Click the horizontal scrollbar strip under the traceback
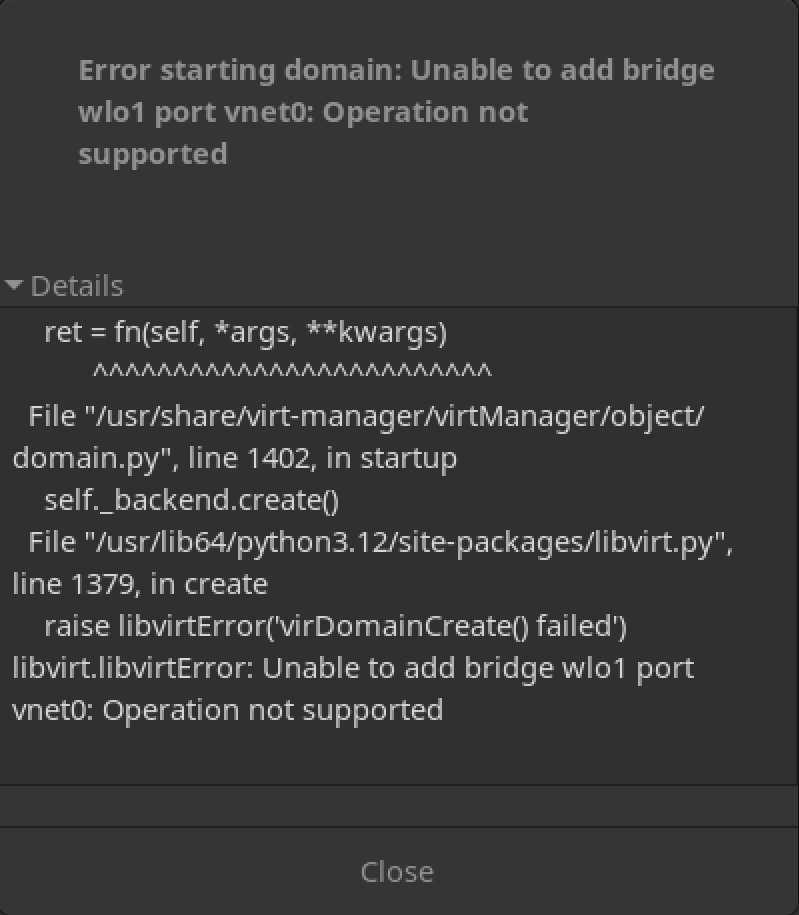Viewport: 799px width, 915px height. 400,806
